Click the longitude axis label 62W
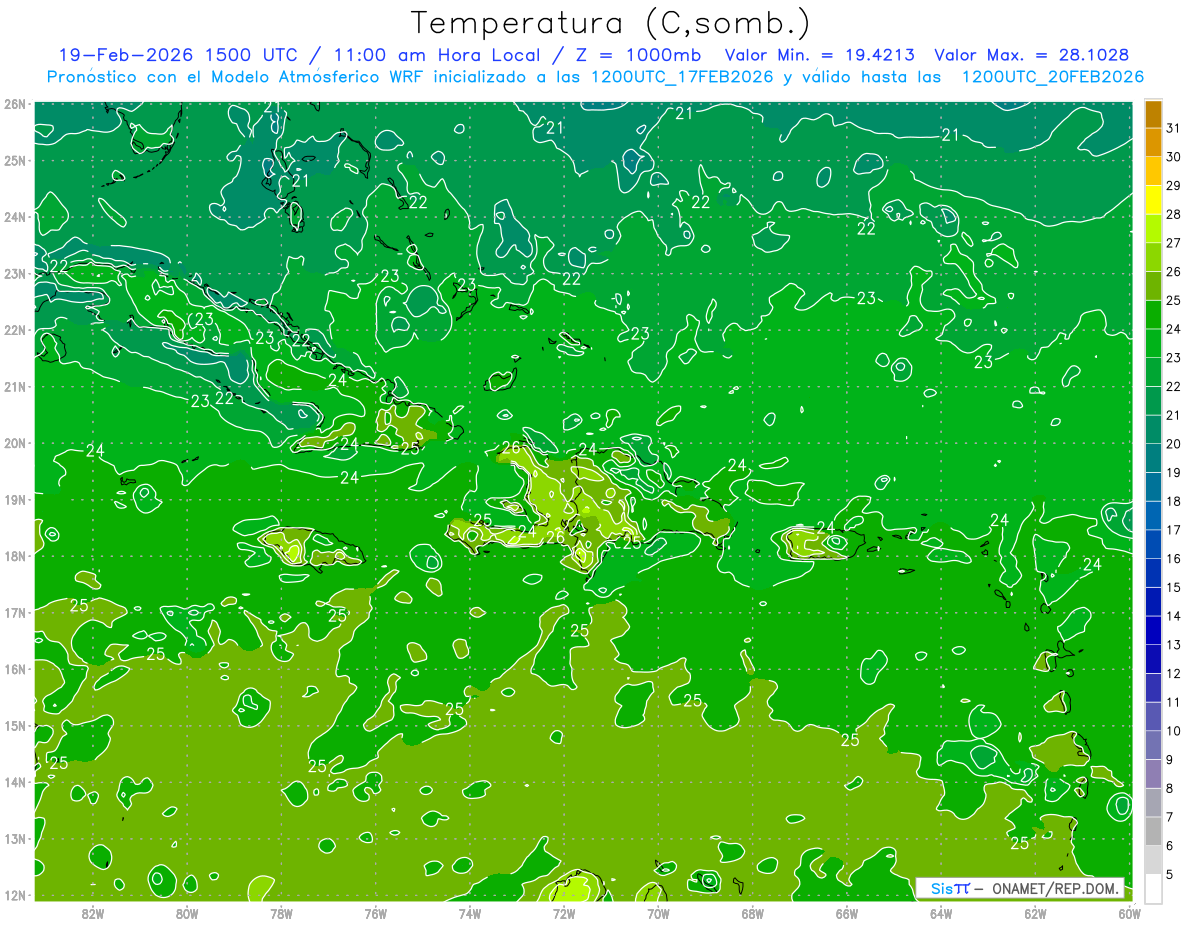 [1035, 913]
